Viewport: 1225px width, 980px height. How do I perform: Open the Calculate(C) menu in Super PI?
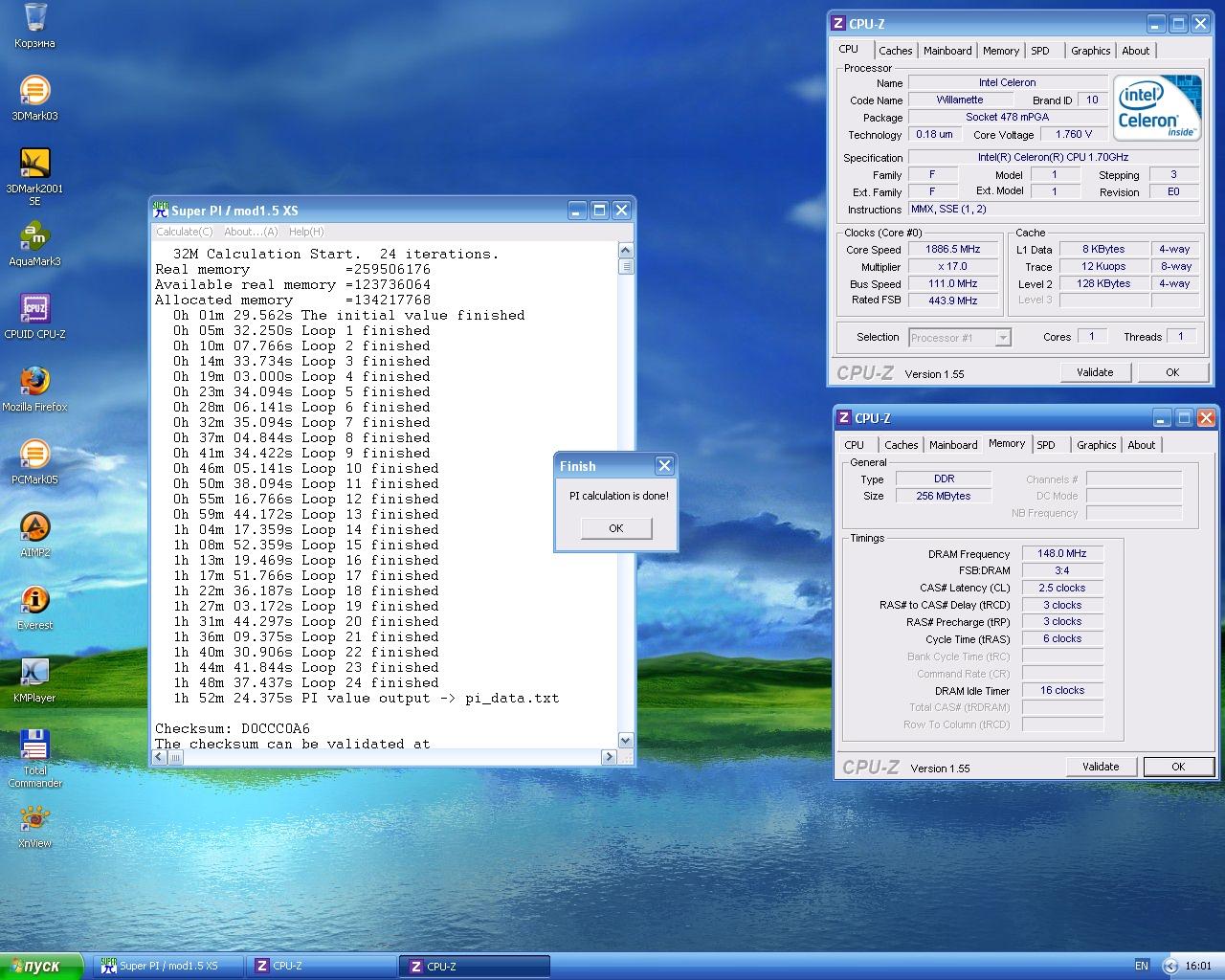point(185,232)
